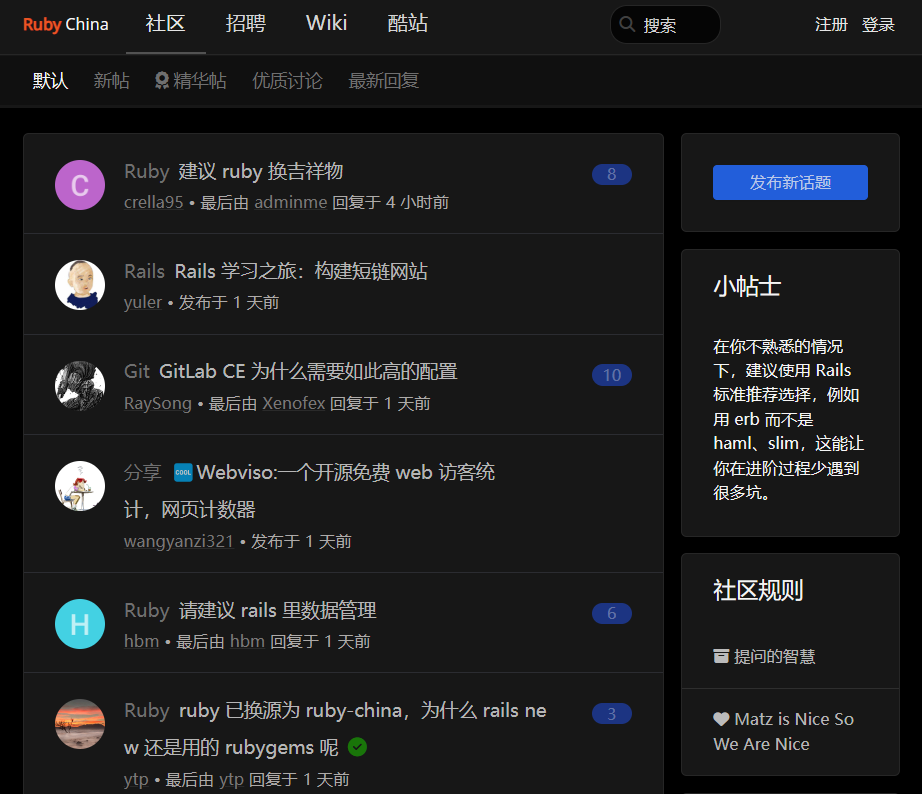This screenshot has height=794, width=922.
Task: Open topic 请建议 rails 里数据管理
Action: point(278,610)
